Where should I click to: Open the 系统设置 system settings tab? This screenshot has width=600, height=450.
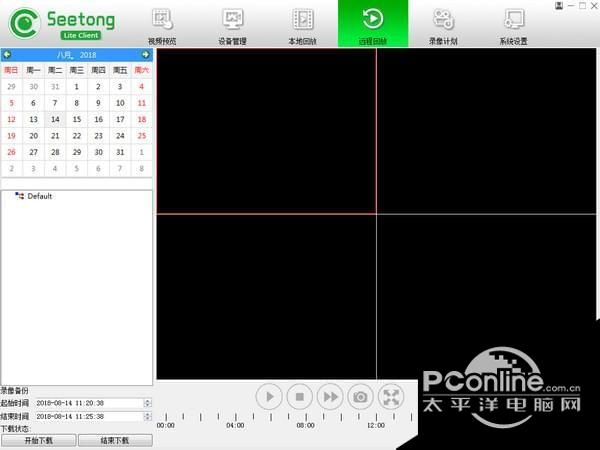513,24
